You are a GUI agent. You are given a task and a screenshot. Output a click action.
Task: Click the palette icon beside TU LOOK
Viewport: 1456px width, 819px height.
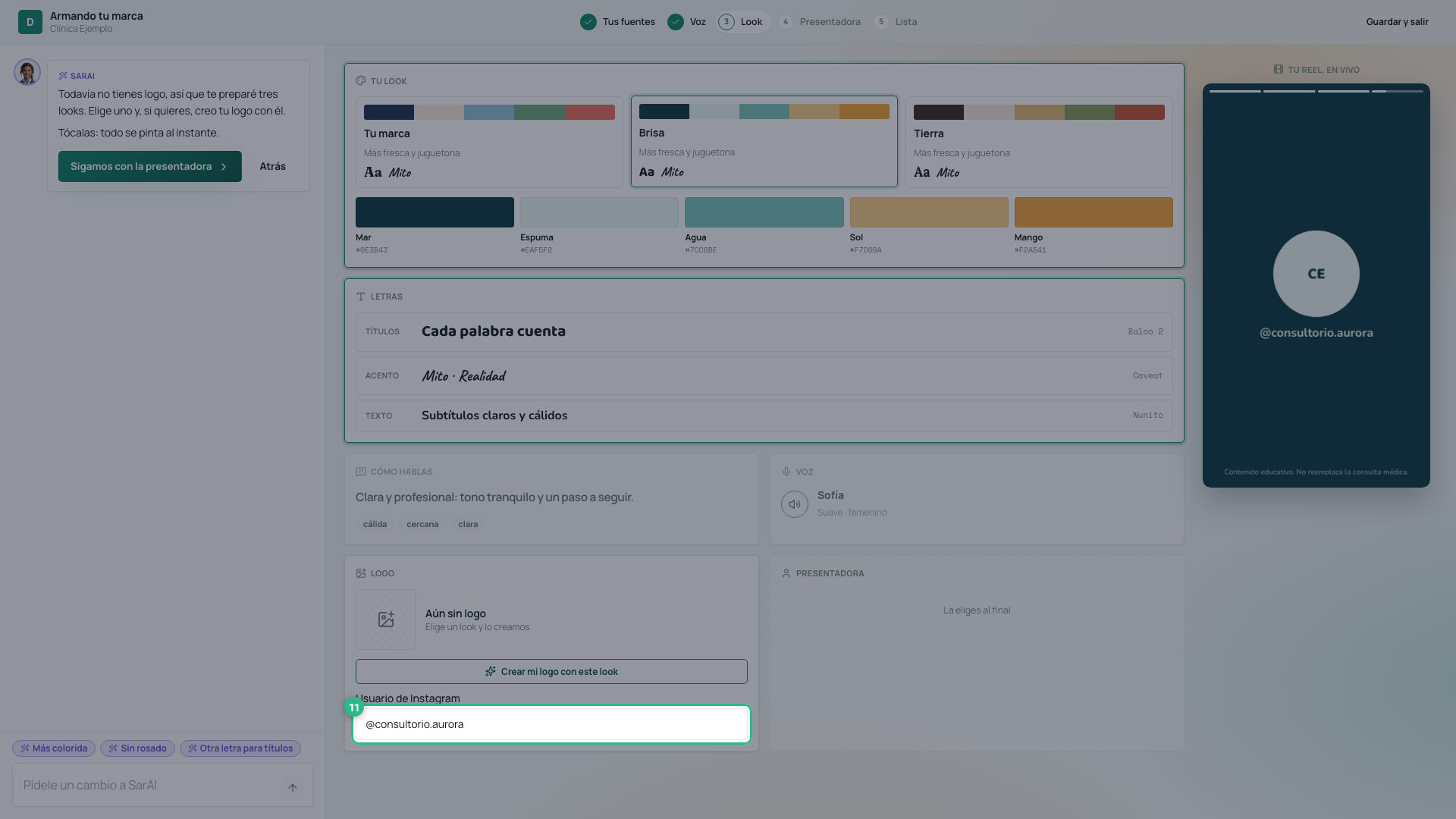[x=361, y=81]
